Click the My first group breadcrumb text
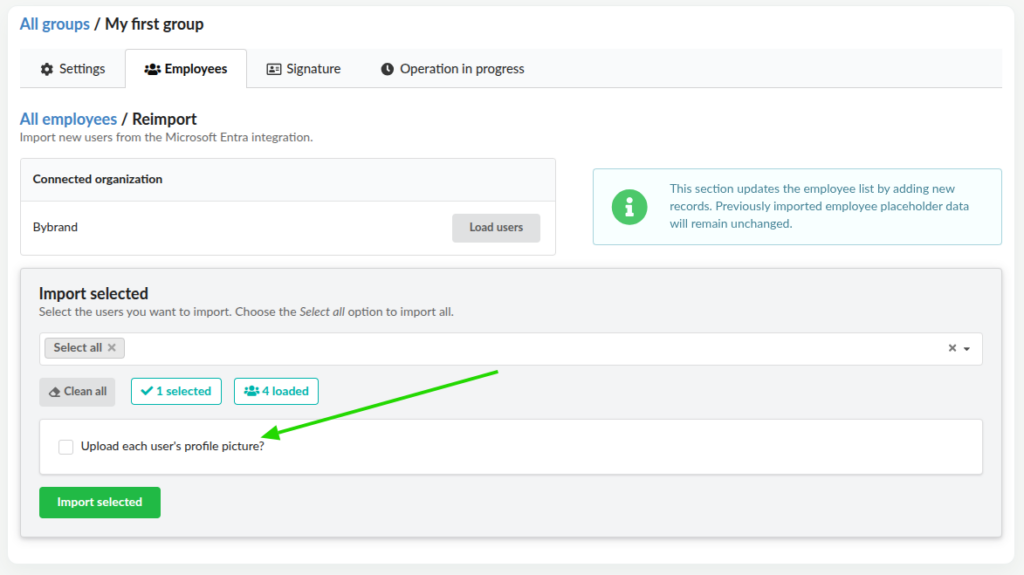Image resolution: width=1024 pixels, height=575 pixels. coord(155,24)
